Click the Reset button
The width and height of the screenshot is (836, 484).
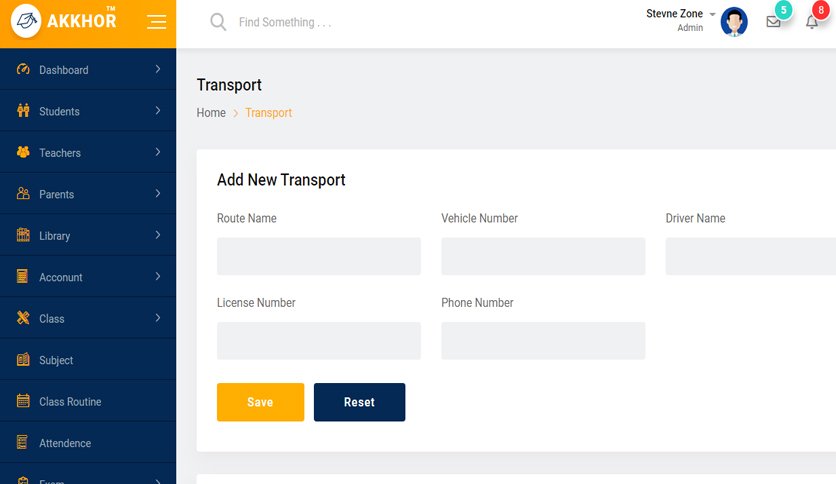pyautogui.click(x=359, y=402)
